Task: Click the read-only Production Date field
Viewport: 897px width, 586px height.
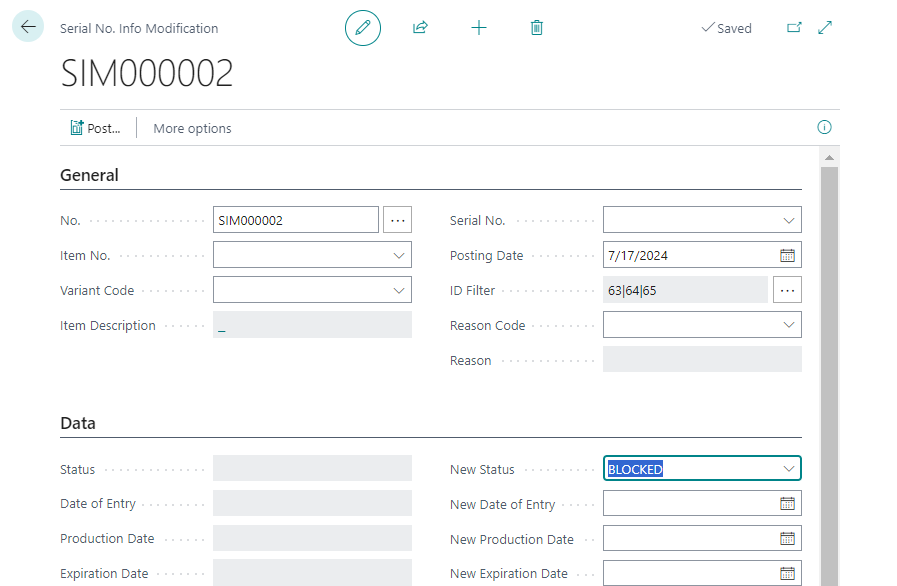Action: [x=312, y=538]
